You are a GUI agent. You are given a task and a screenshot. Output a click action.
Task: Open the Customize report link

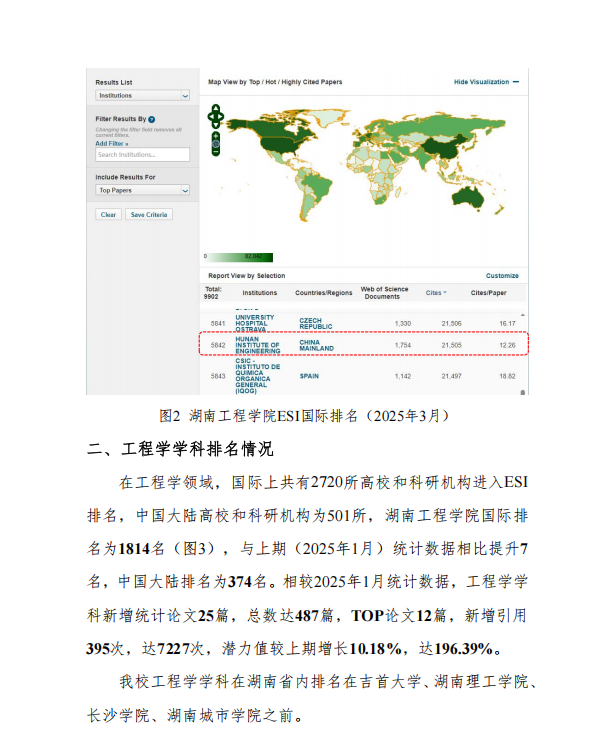(502, 275)
